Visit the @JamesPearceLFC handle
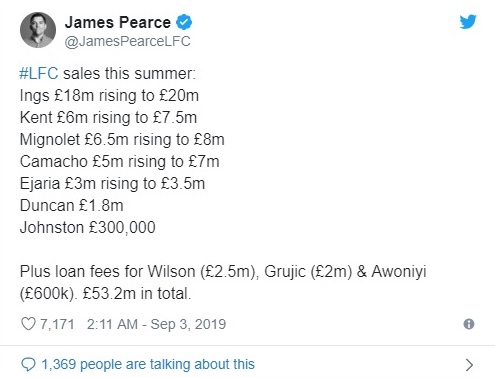The width and height of the screenshot is (495, 378). pyautogui.click(x=127, y=41)
